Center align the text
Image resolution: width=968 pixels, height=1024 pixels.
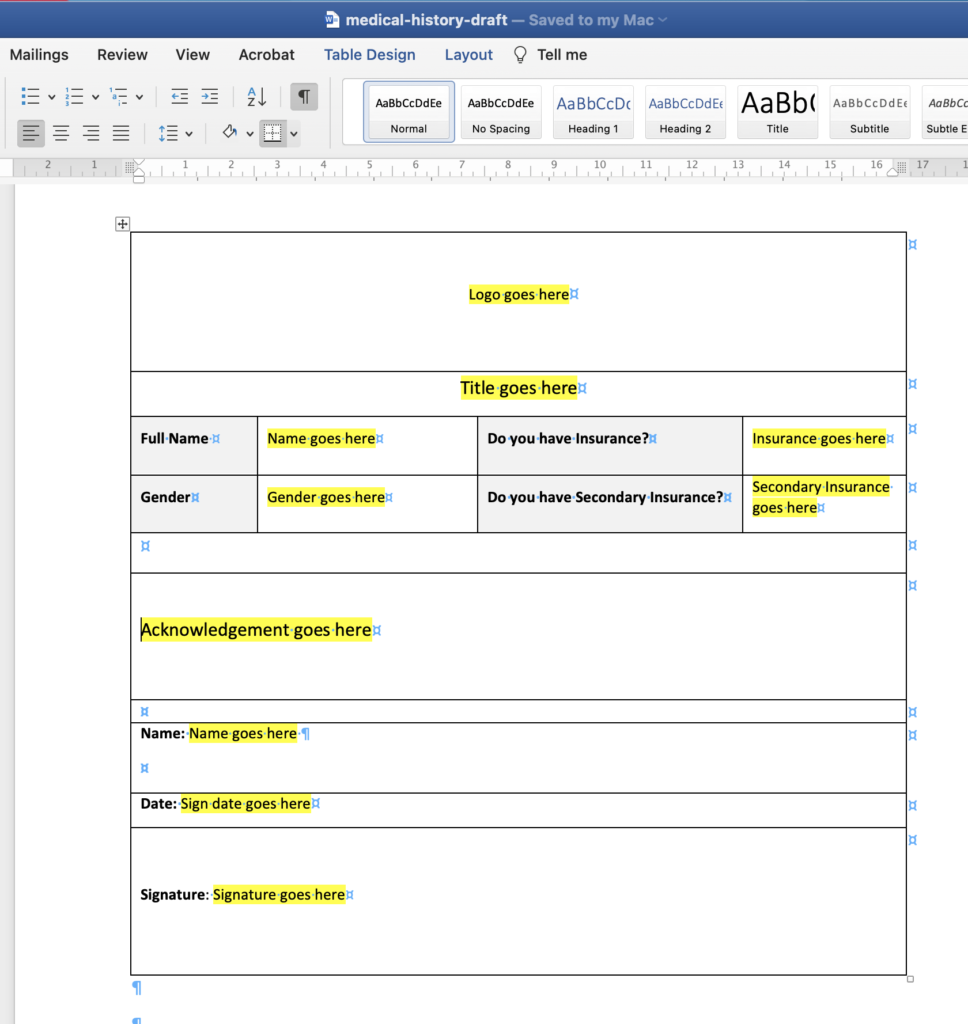(x=61, y=133)
